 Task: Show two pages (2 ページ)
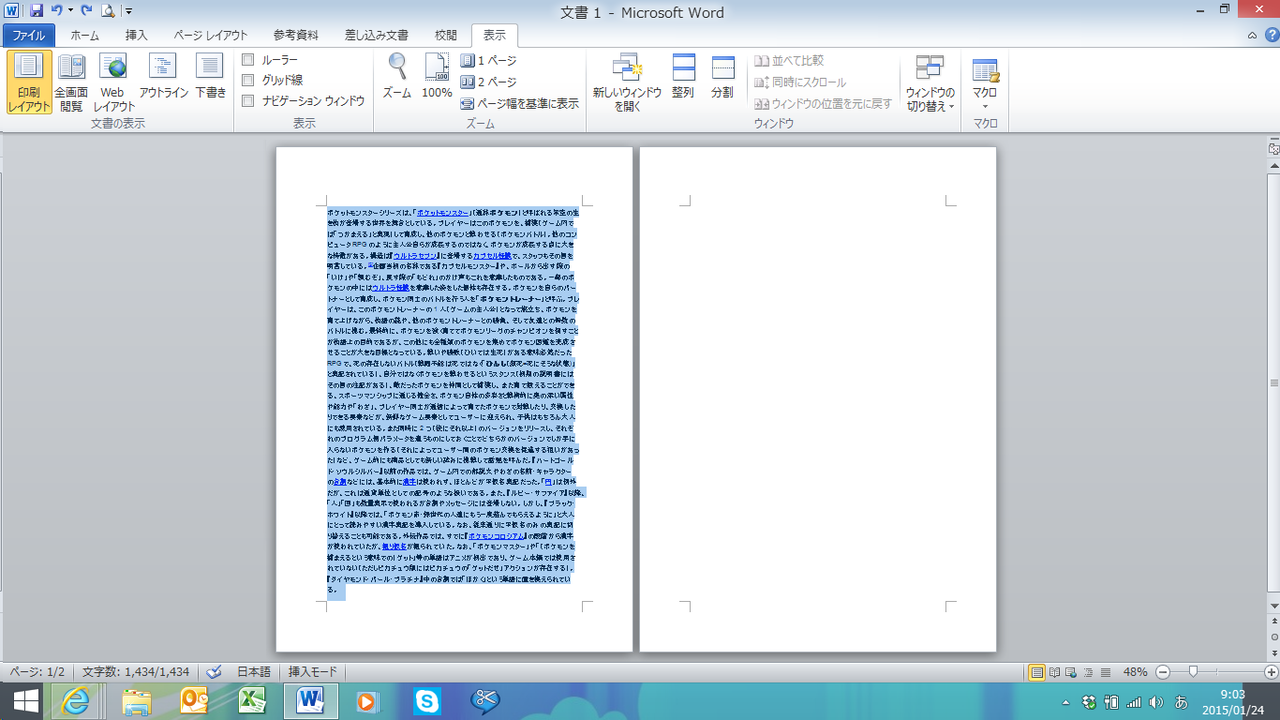(x=489, y=82)
